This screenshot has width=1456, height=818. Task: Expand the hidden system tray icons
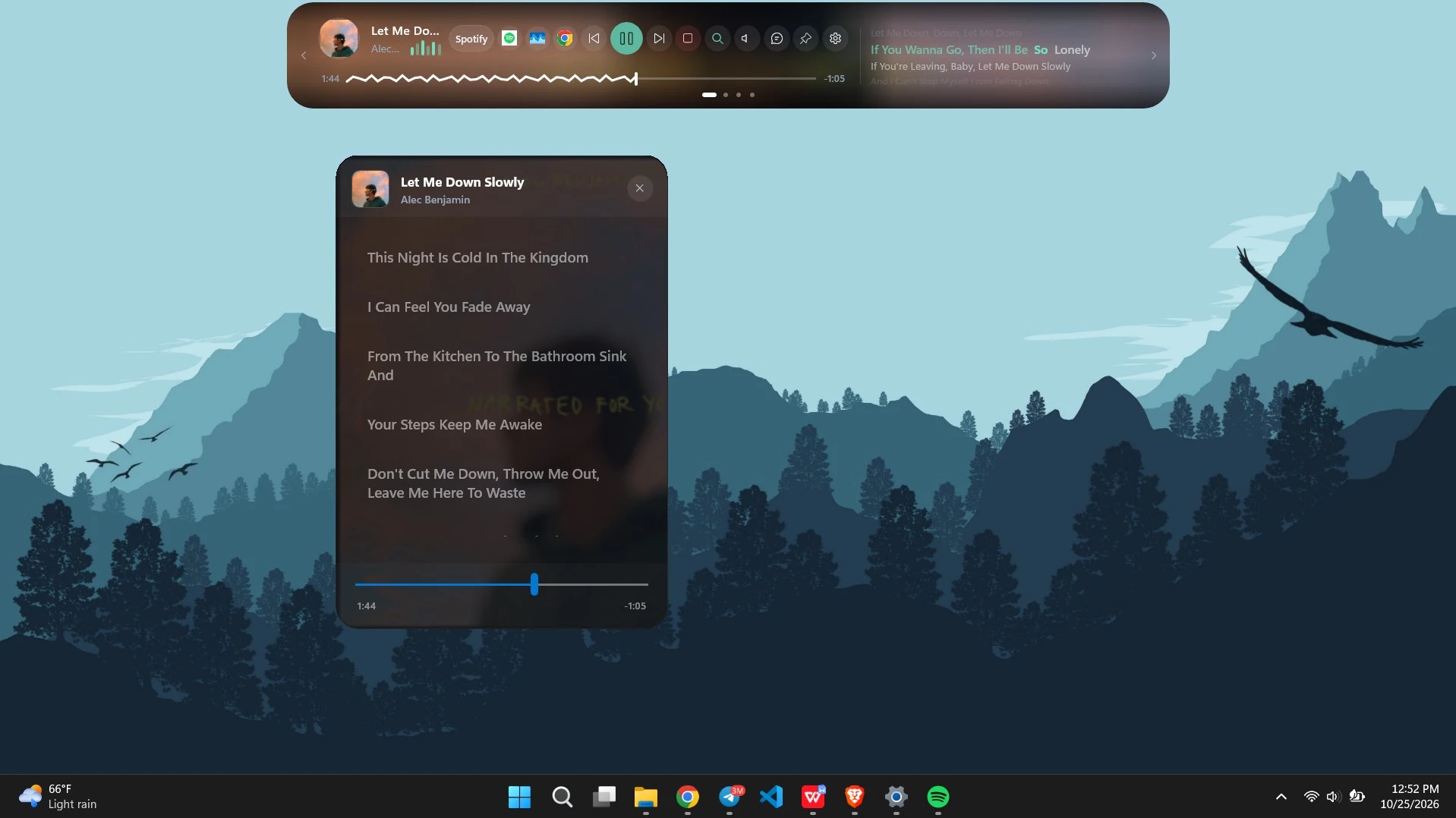pos(1281,797)
